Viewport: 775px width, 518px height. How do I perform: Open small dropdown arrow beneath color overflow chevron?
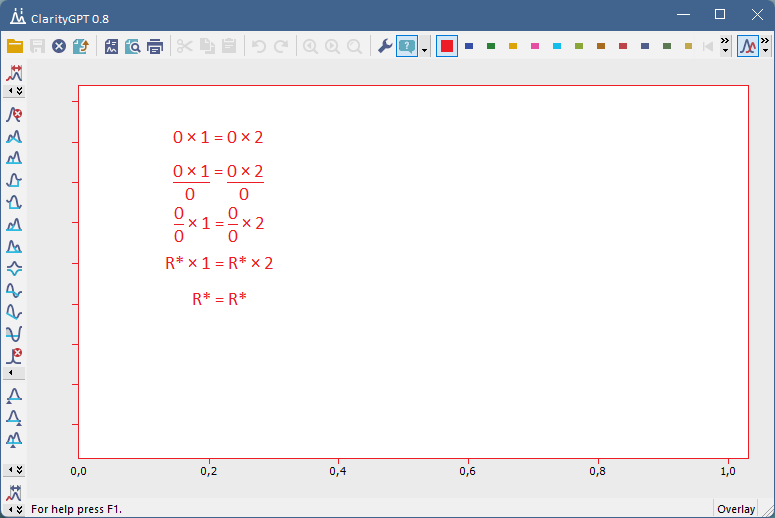[x=725, y=51]
